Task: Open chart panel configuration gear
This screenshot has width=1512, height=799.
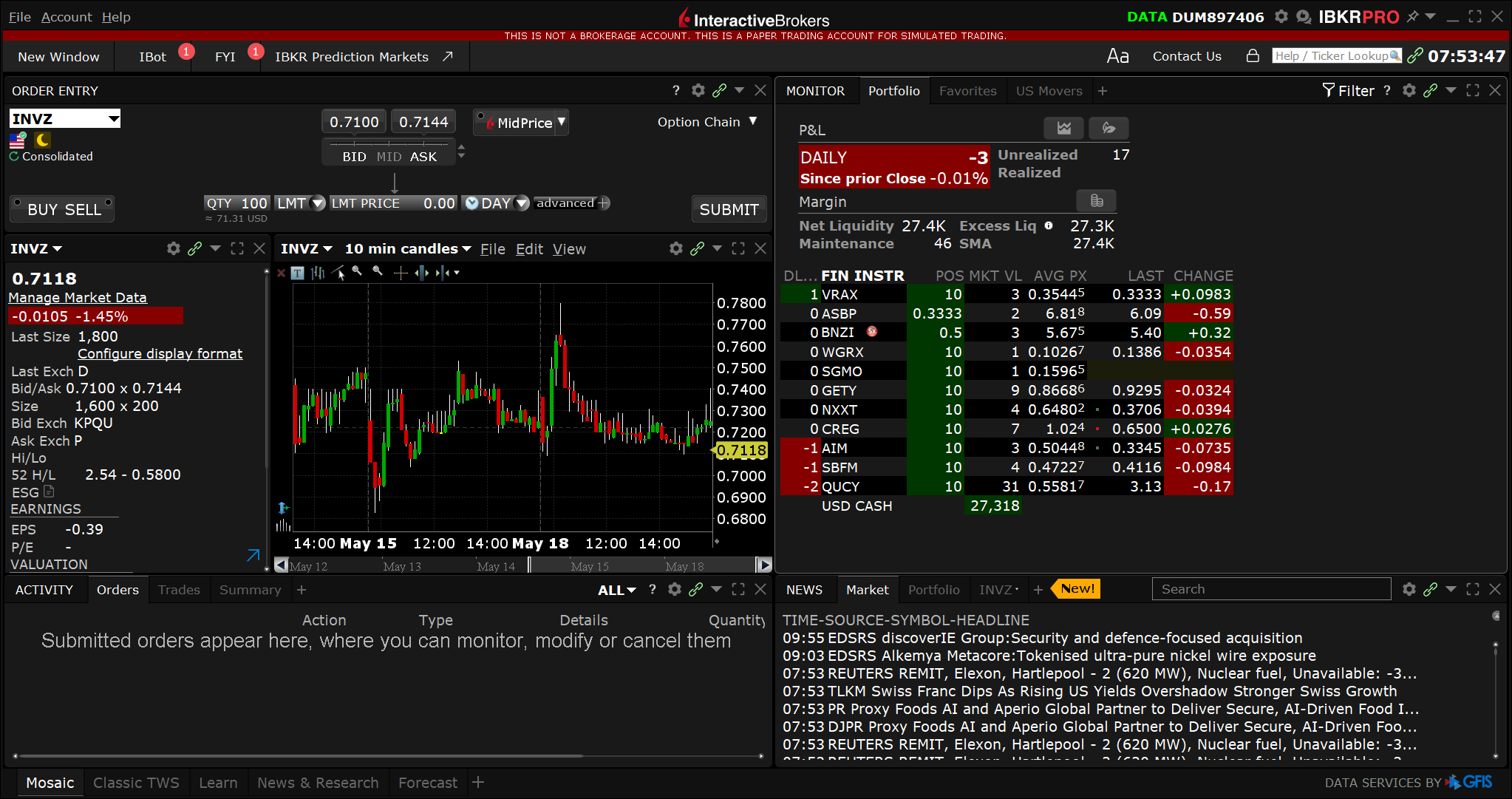Action: pos(676,248)
